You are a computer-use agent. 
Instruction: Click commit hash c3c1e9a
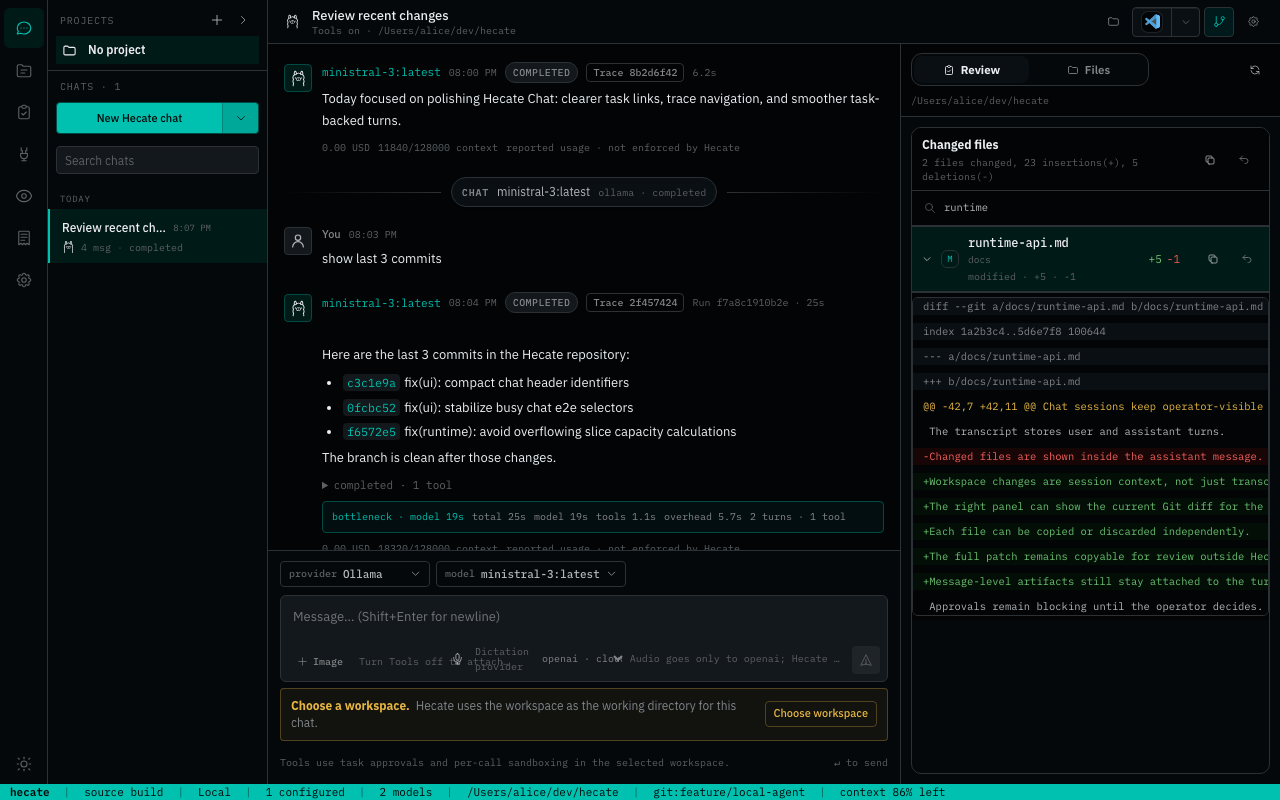[x=371, y=383]
